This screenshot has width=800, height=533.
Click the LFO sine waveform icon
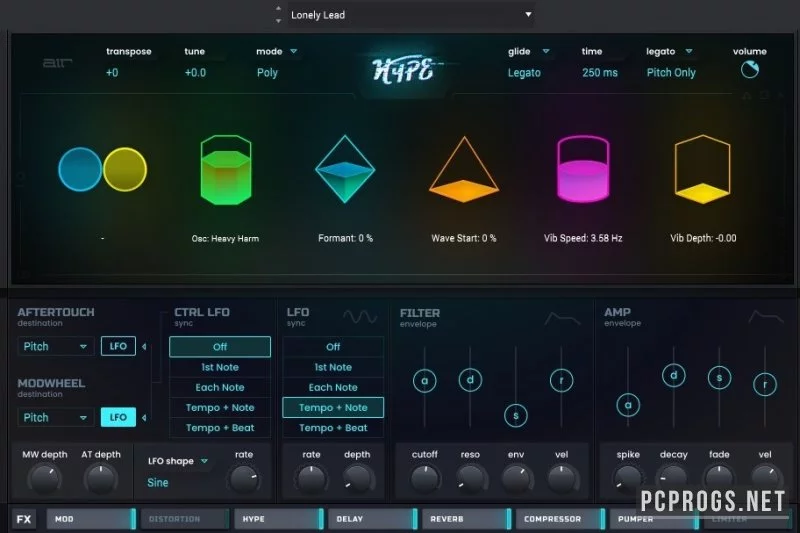pos(360,317)
